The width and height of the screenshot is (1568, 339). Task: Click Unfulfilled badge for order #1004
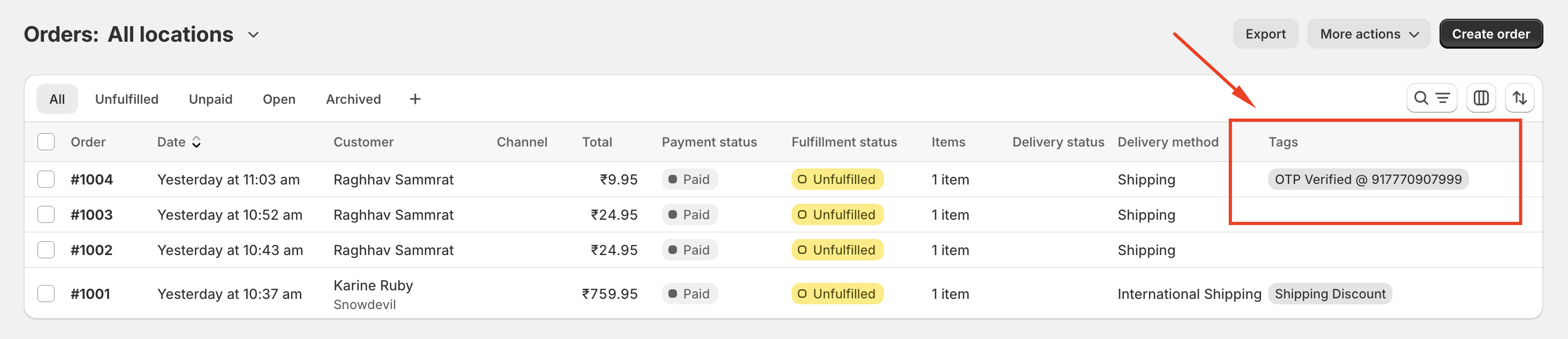tap(837, 180)
